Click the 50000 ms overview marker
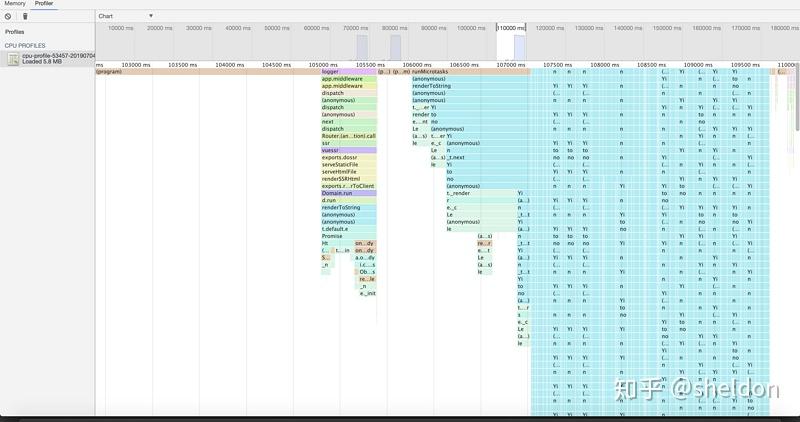800x422 pixels. click(x=277, y=28)
